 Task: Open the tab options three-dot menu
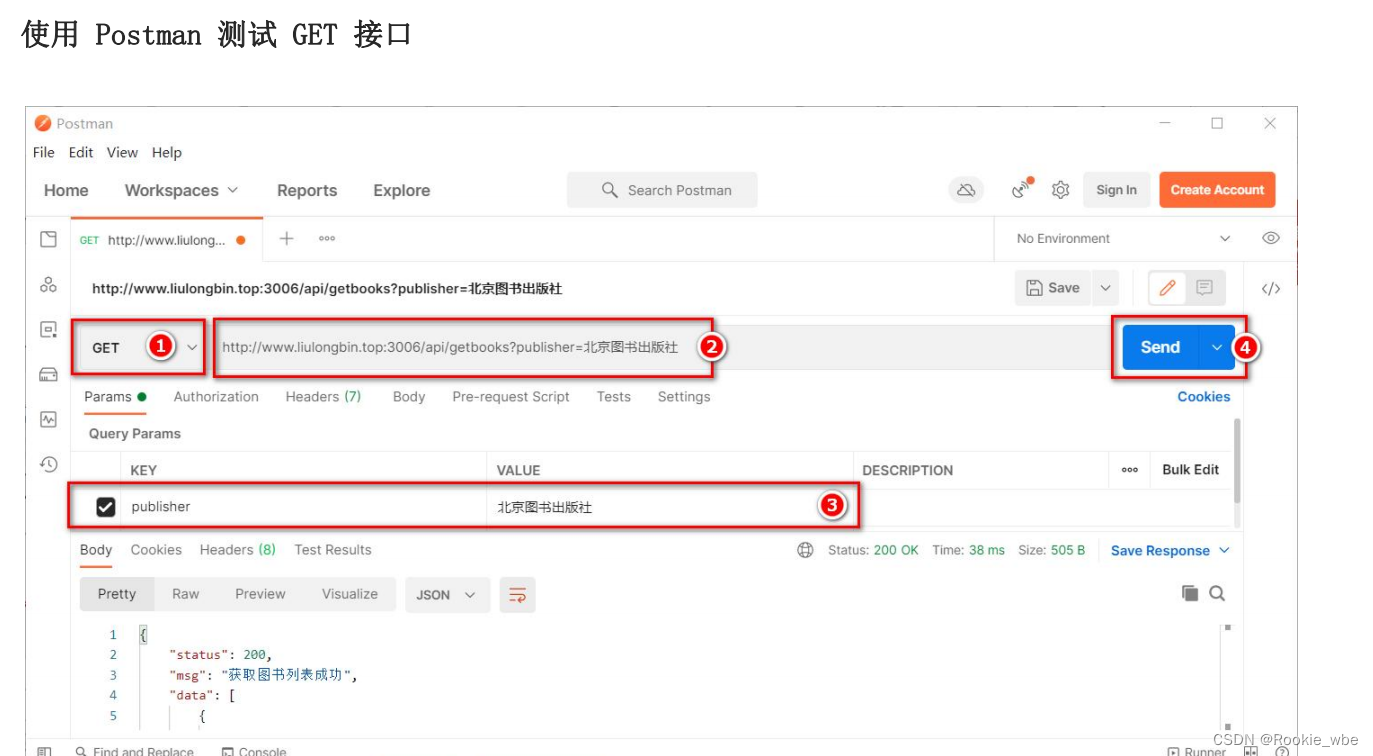327,238
